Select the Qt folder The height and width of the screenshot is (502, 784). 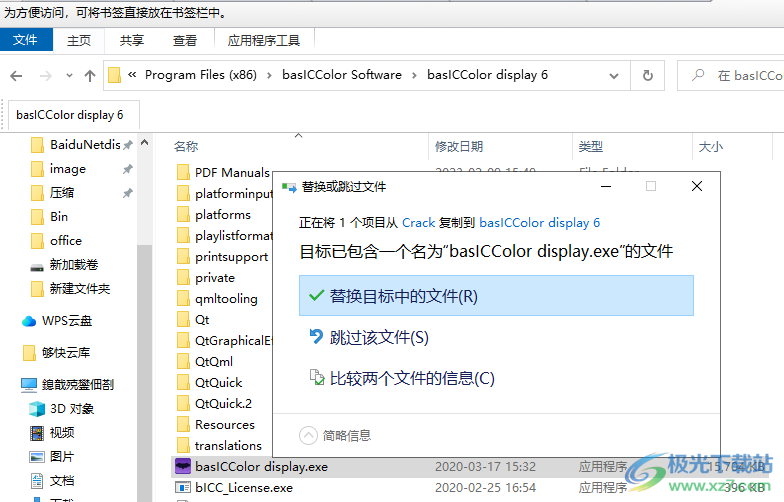coord(202,320)
